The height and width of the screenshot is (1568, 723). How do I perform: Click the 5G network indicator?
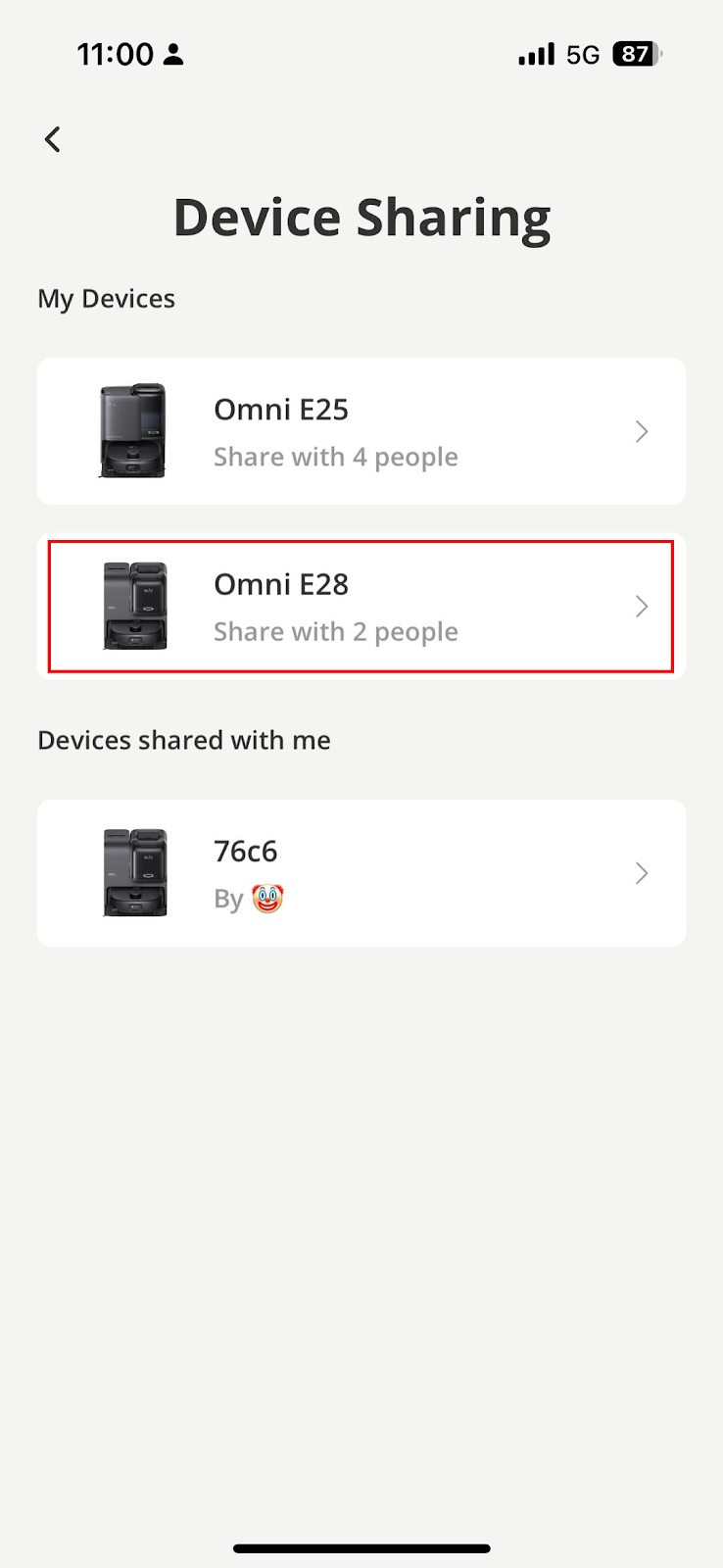(583, 55)
